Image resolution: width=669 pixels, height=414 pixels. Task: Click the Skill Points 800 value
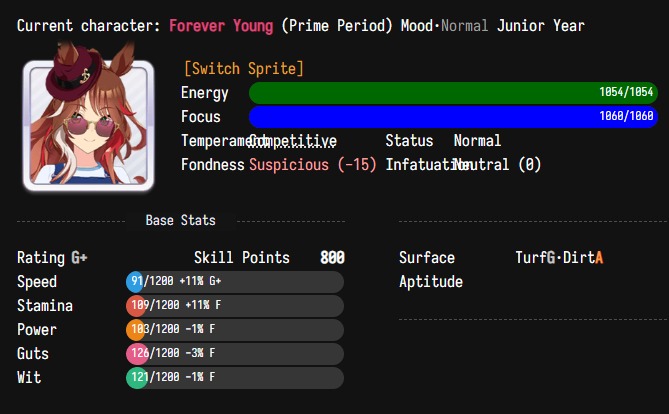[x=332, y=258]
